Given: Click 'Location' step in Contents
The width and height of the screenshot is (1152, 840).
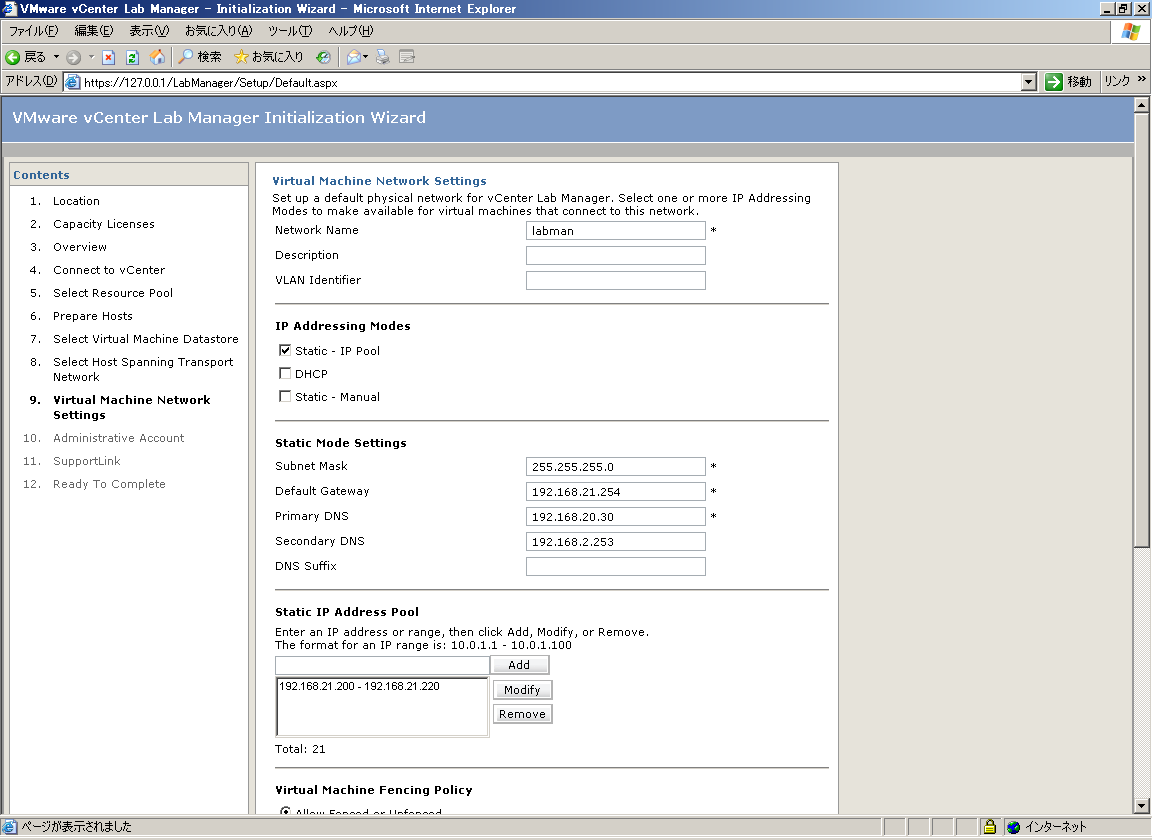Looking at the screenshot, I should coord(76,201).
